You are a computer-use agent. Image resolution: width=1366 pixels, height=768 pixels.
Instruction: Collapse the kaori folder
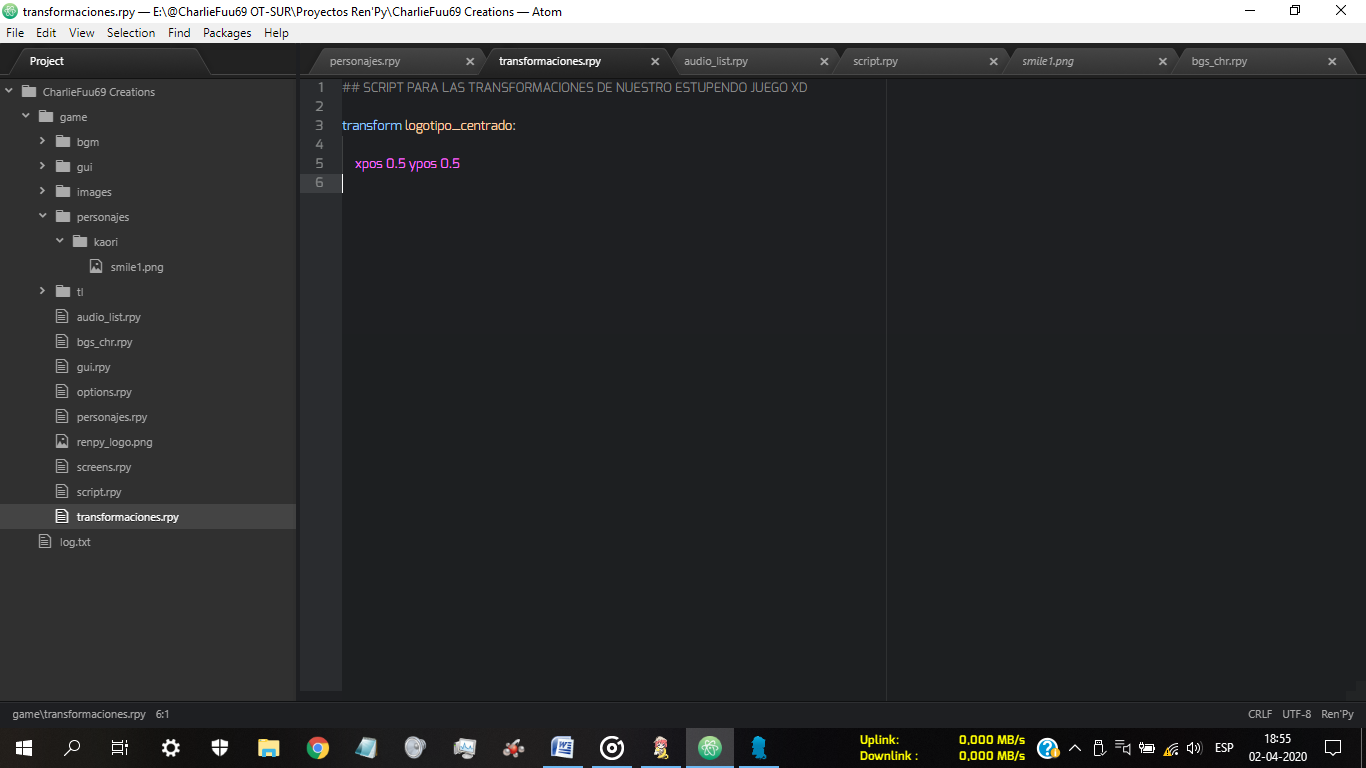[x=60, y=242]
